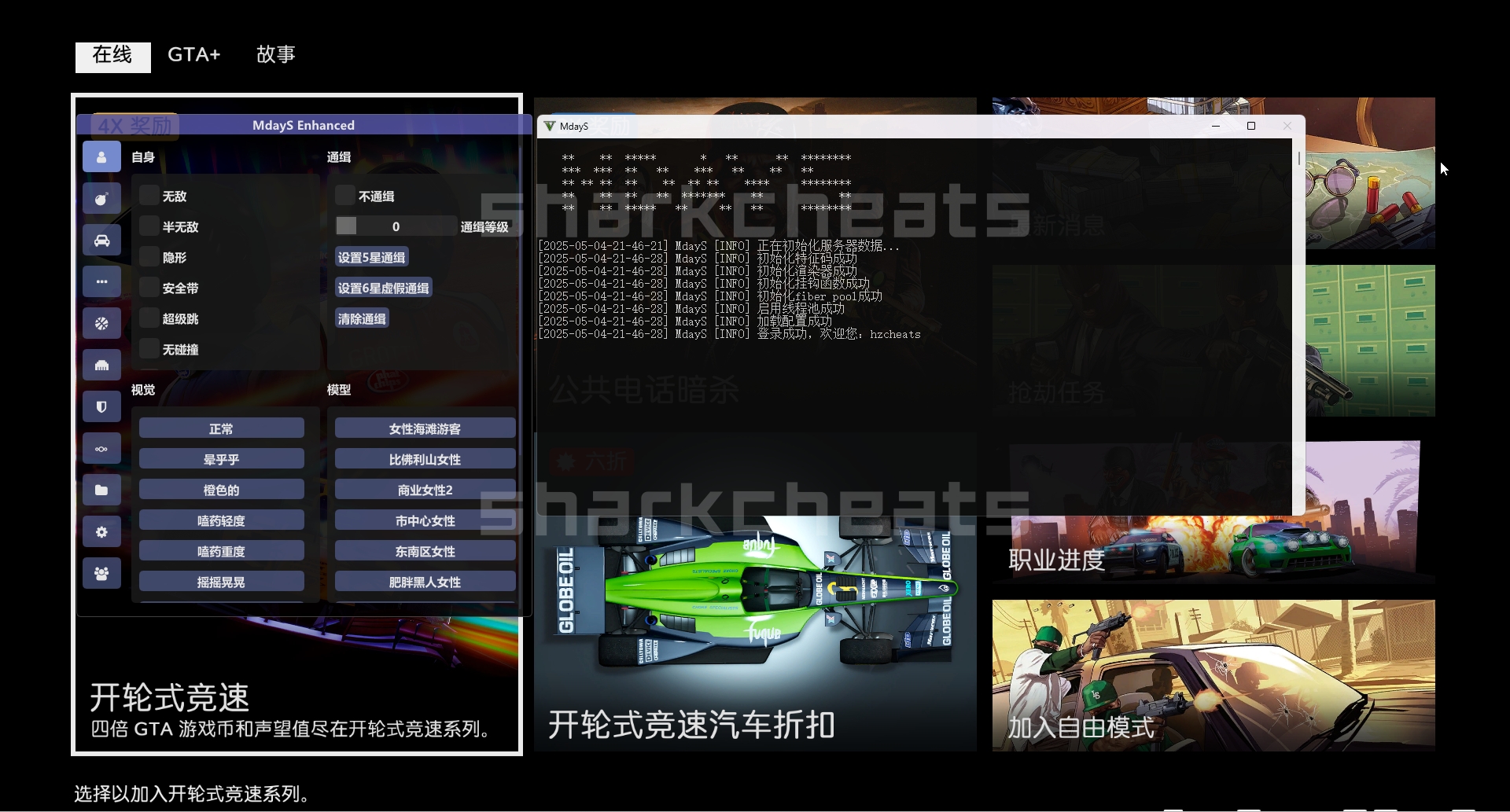Open the folder panel icon

pos(101,490)
